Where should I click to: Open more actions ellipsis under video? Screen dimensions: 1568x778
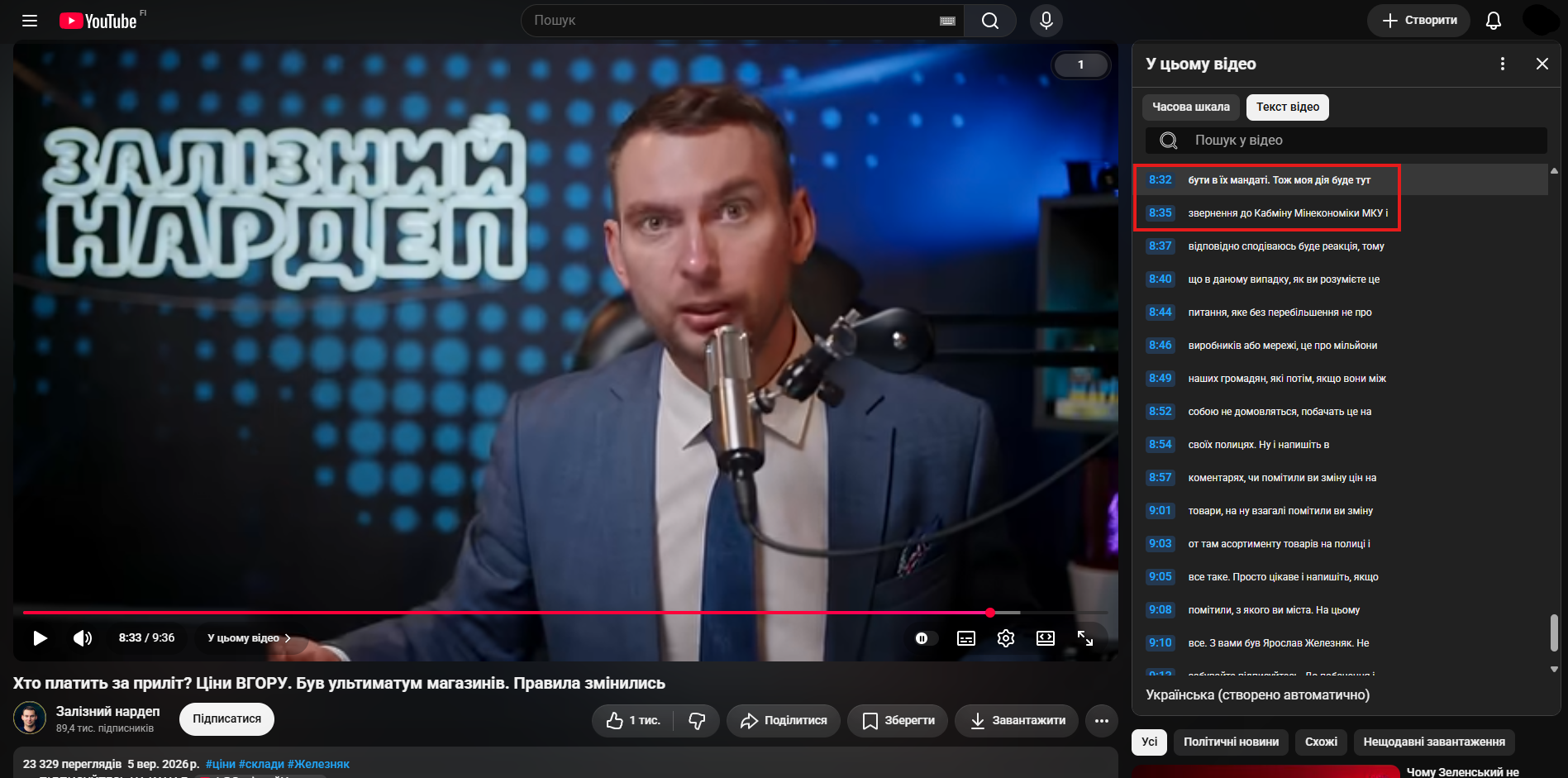1102,721
